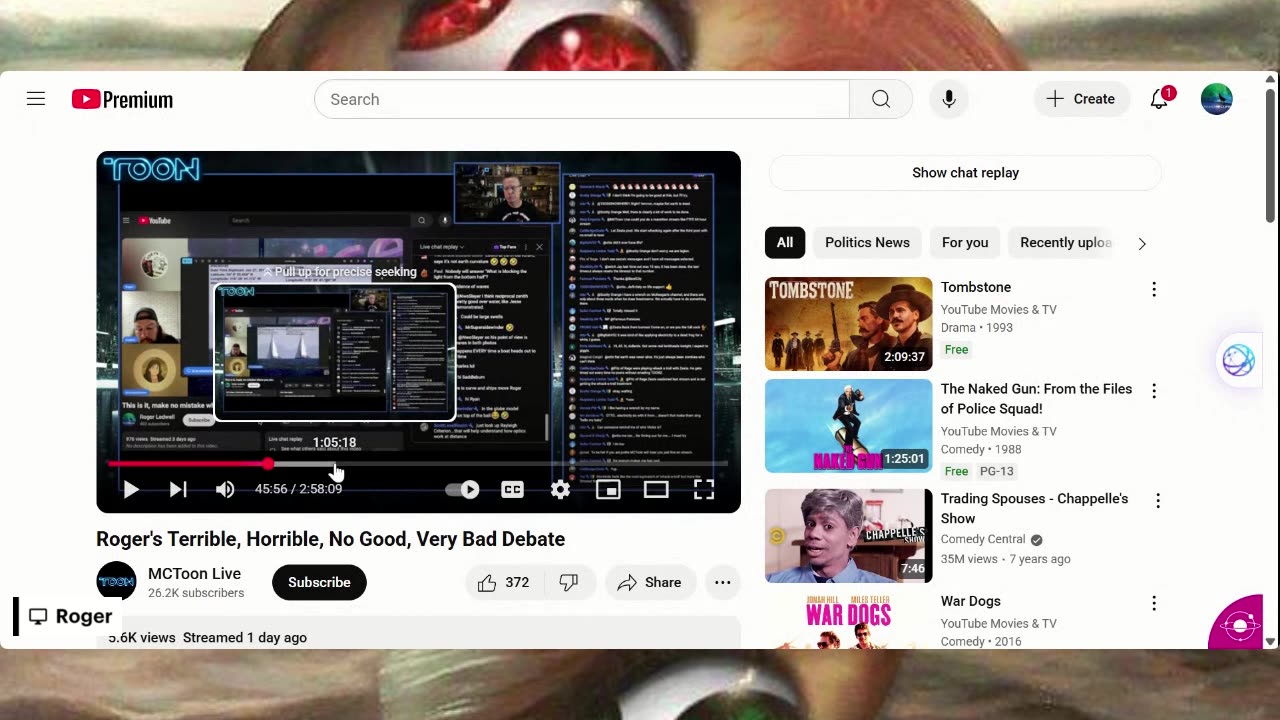Viewport: 1280px width, 720px height.
Task: Open more actions ellipsis under video
Action: pos(722,582)
